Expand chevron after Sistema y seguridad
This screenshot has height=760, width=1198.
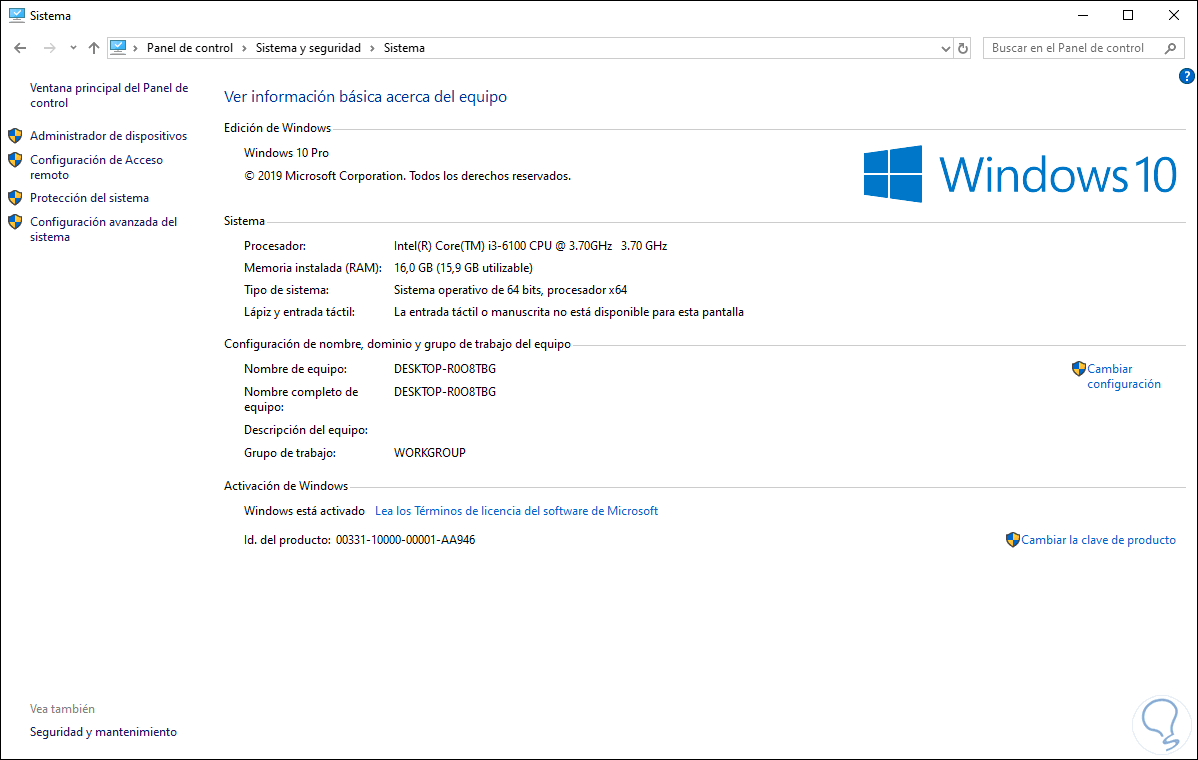point(373,48)
